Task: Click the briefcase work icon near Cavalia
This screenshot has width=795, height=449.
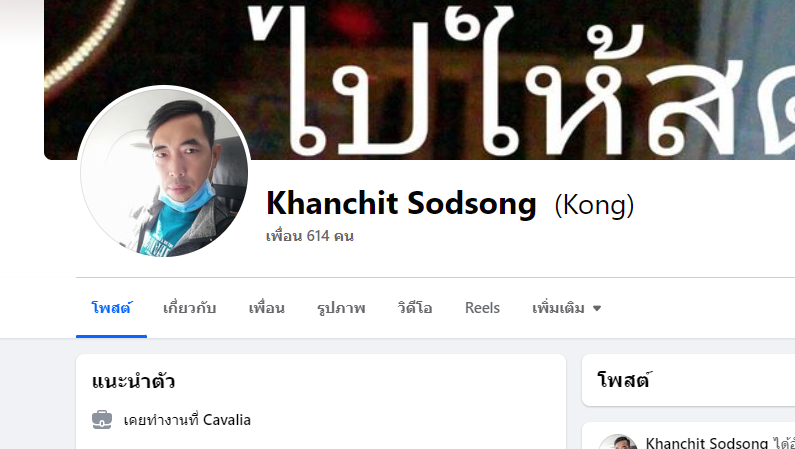Action: [x=102, y=420]
